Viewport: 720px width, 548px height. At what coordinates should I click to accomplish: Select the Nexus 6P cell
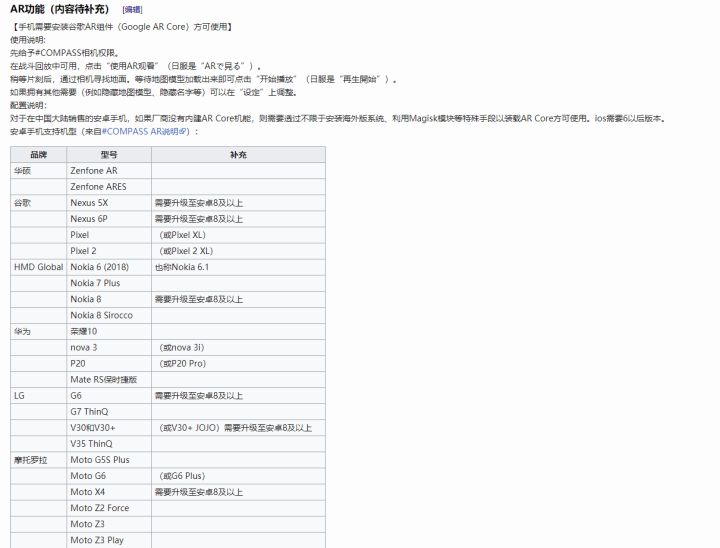109,219
